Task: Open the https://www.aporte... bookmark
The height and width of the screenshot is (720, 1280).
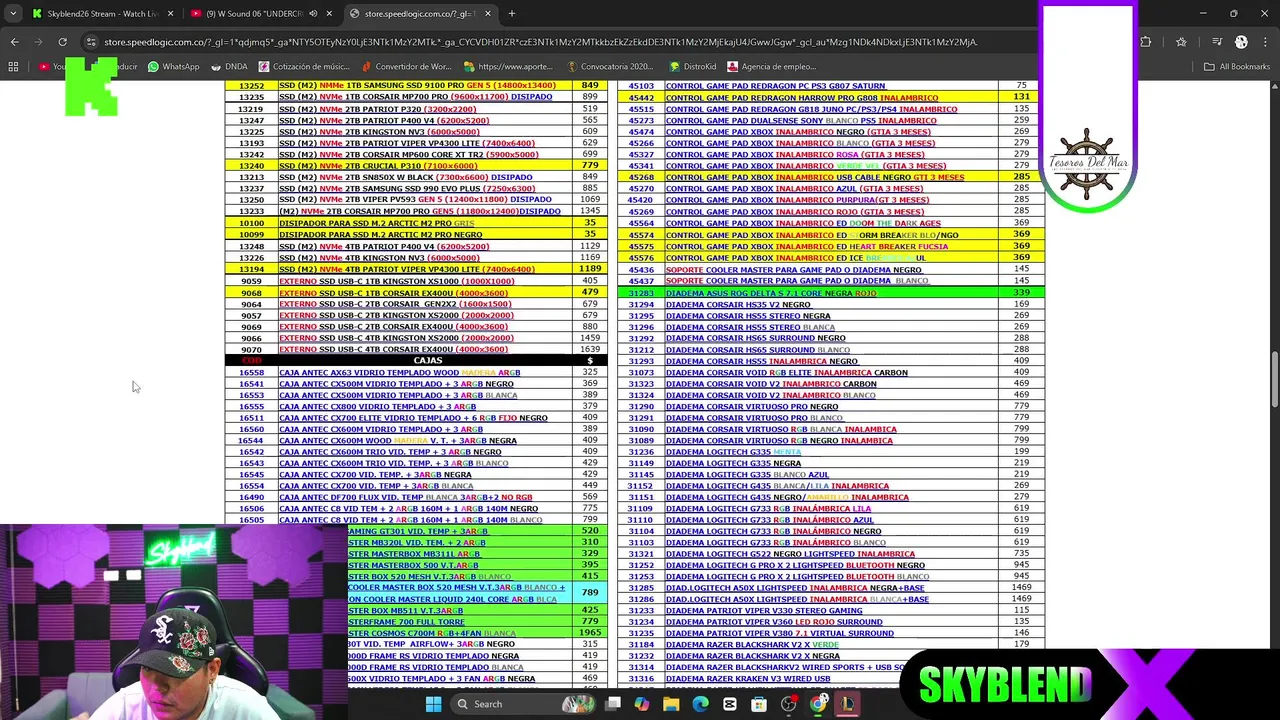Action: tap(507, 67)
